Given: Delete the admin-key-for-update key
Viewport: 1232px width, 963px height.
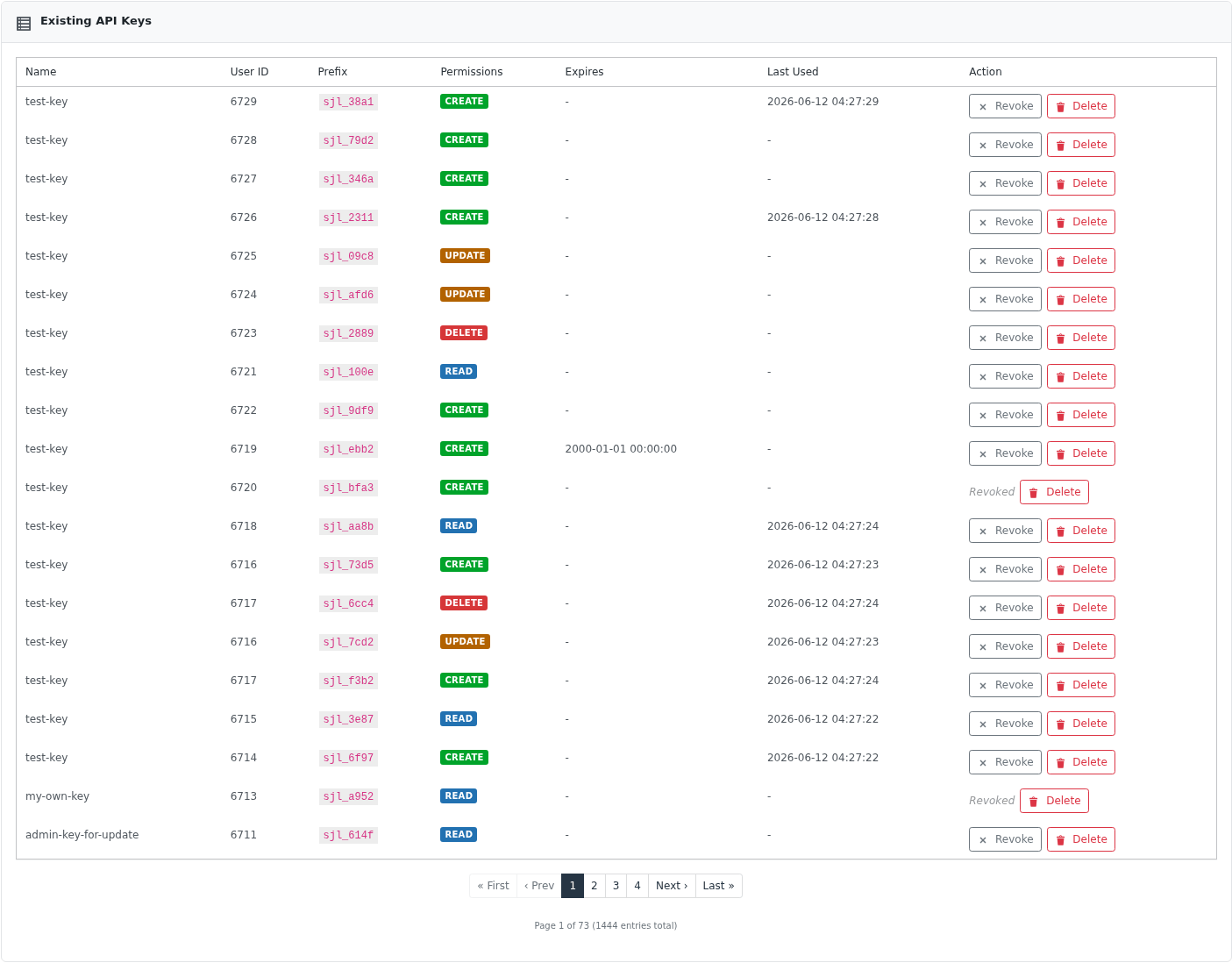Looking at the screenshot, I should tap(1081, 839).
